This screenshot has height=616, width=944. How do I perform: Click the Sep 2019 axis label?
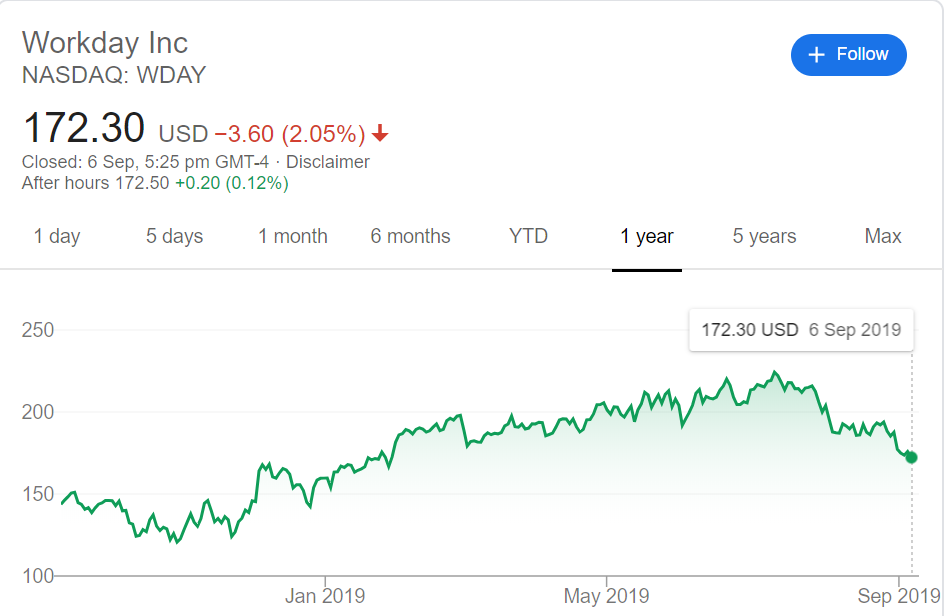click(899, 596)
